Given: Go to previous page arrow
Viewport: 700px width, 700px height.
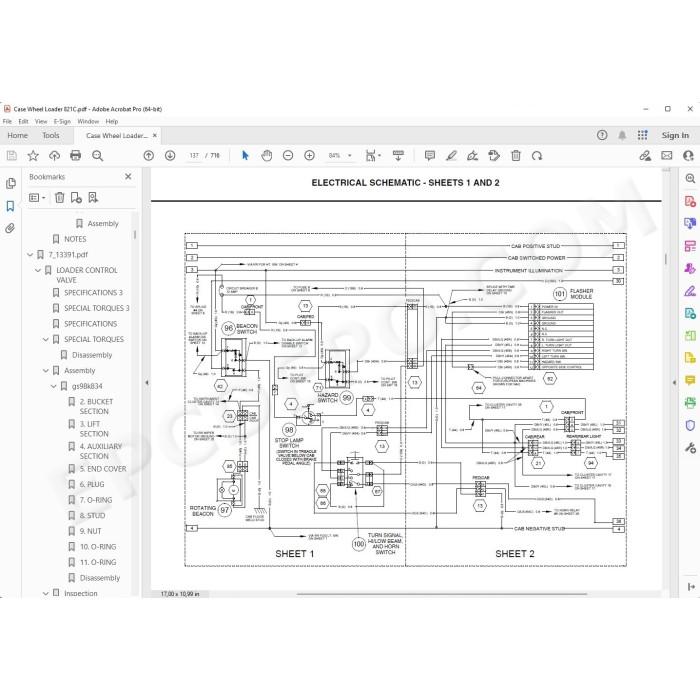Looking at the screenshot, I should [149, 155].
